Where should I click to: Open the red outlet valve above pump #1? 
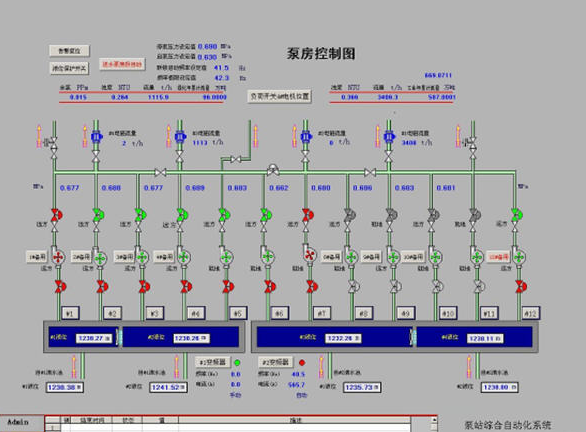(x=56, y=215)
